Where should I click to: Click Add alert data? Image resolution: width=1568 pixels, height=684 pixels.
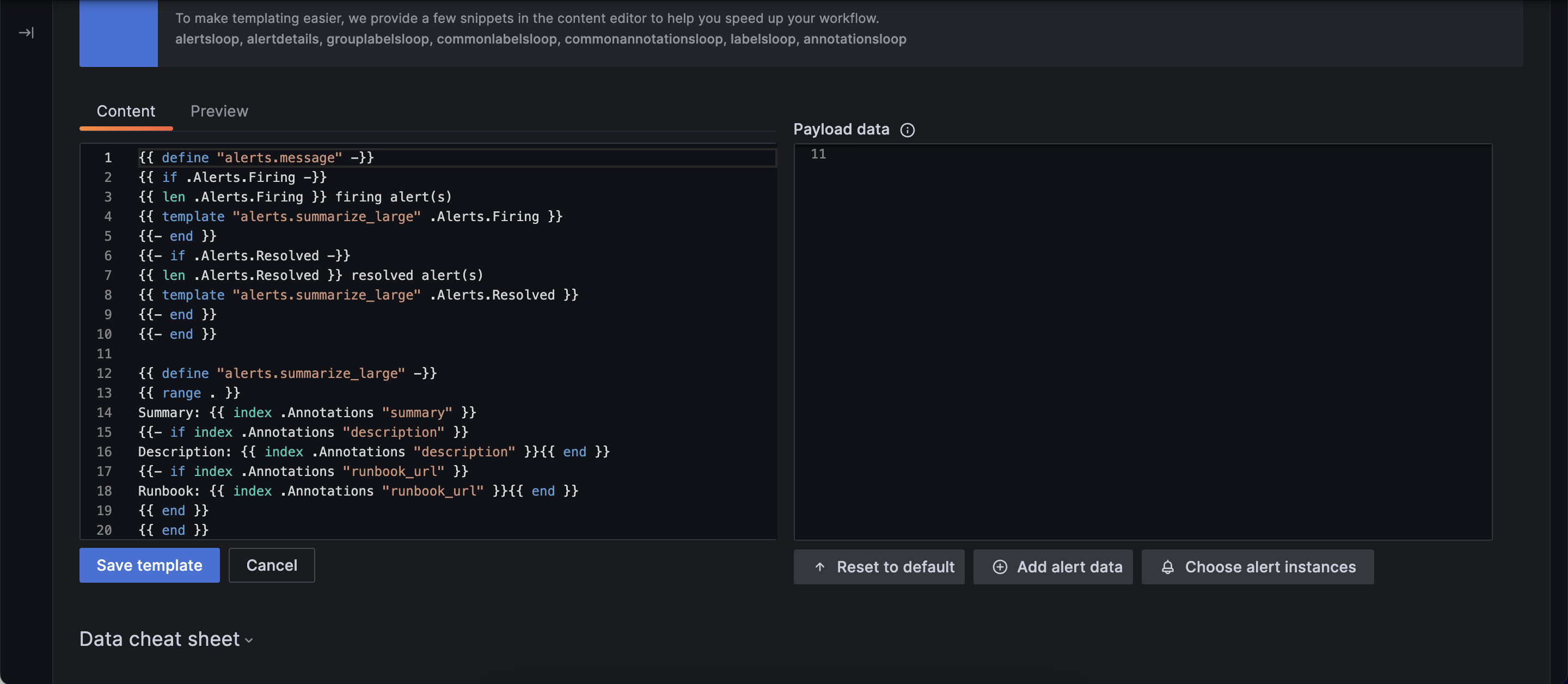pos(1053,566)
